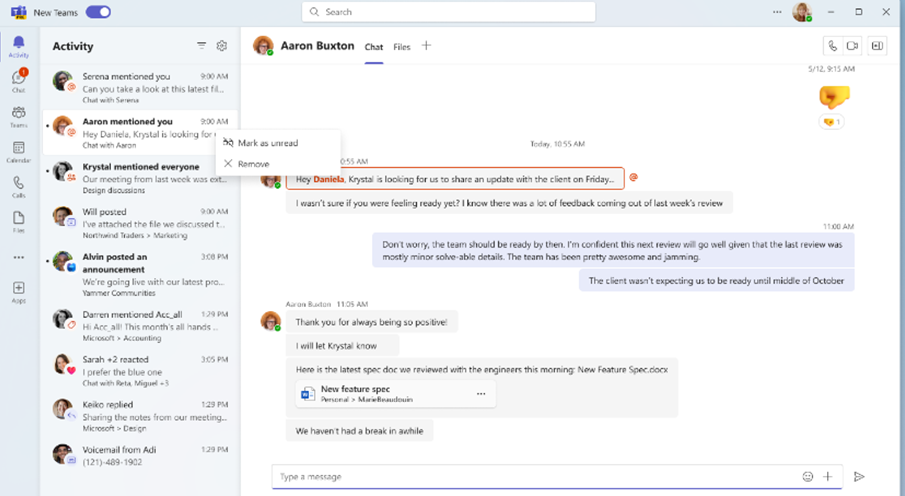Open the Keiko replied notification
Image resolution: width=905 pixels, height=496 pixels.
tap(140, 415)
